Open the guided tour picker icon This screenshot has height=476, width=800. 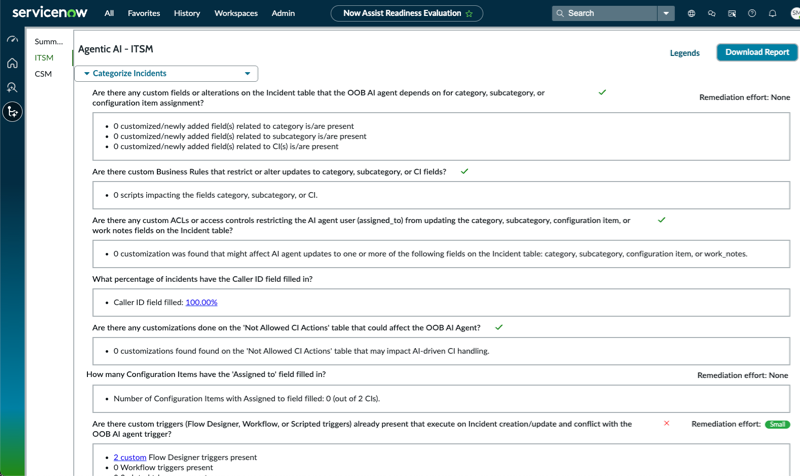click(x=732, y=13)
